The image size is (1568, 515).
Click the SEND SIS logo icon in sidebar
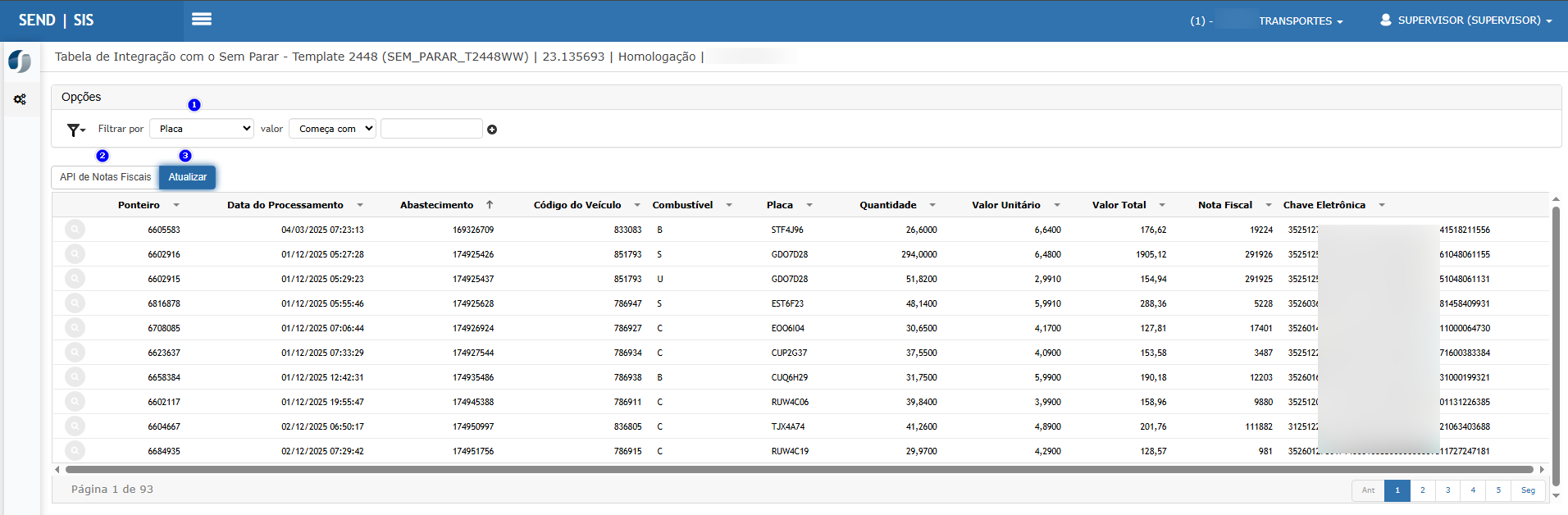point(20,62)
